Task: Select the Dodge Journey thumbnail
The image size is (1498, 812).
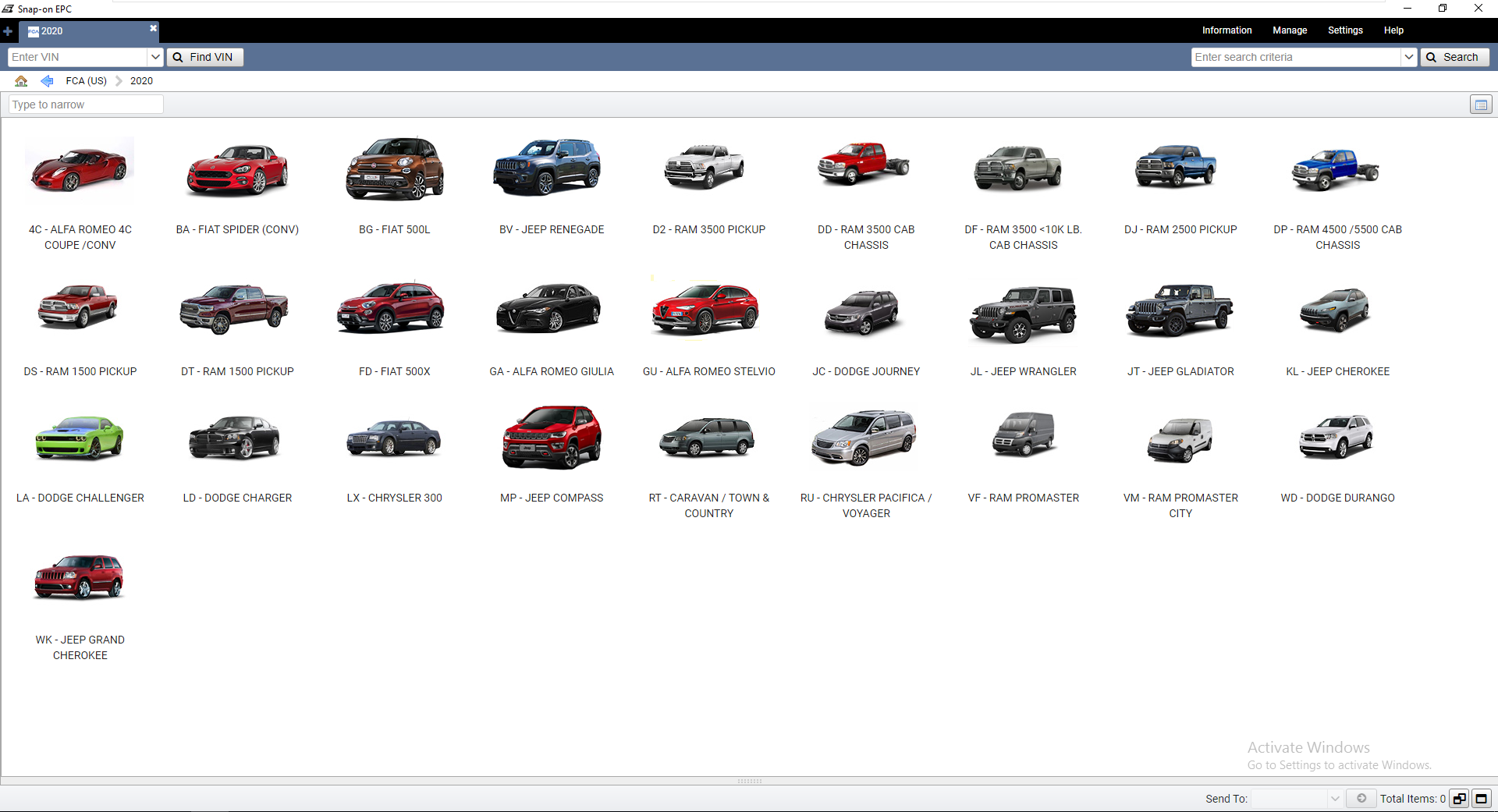Action: [x=864, y=312]
